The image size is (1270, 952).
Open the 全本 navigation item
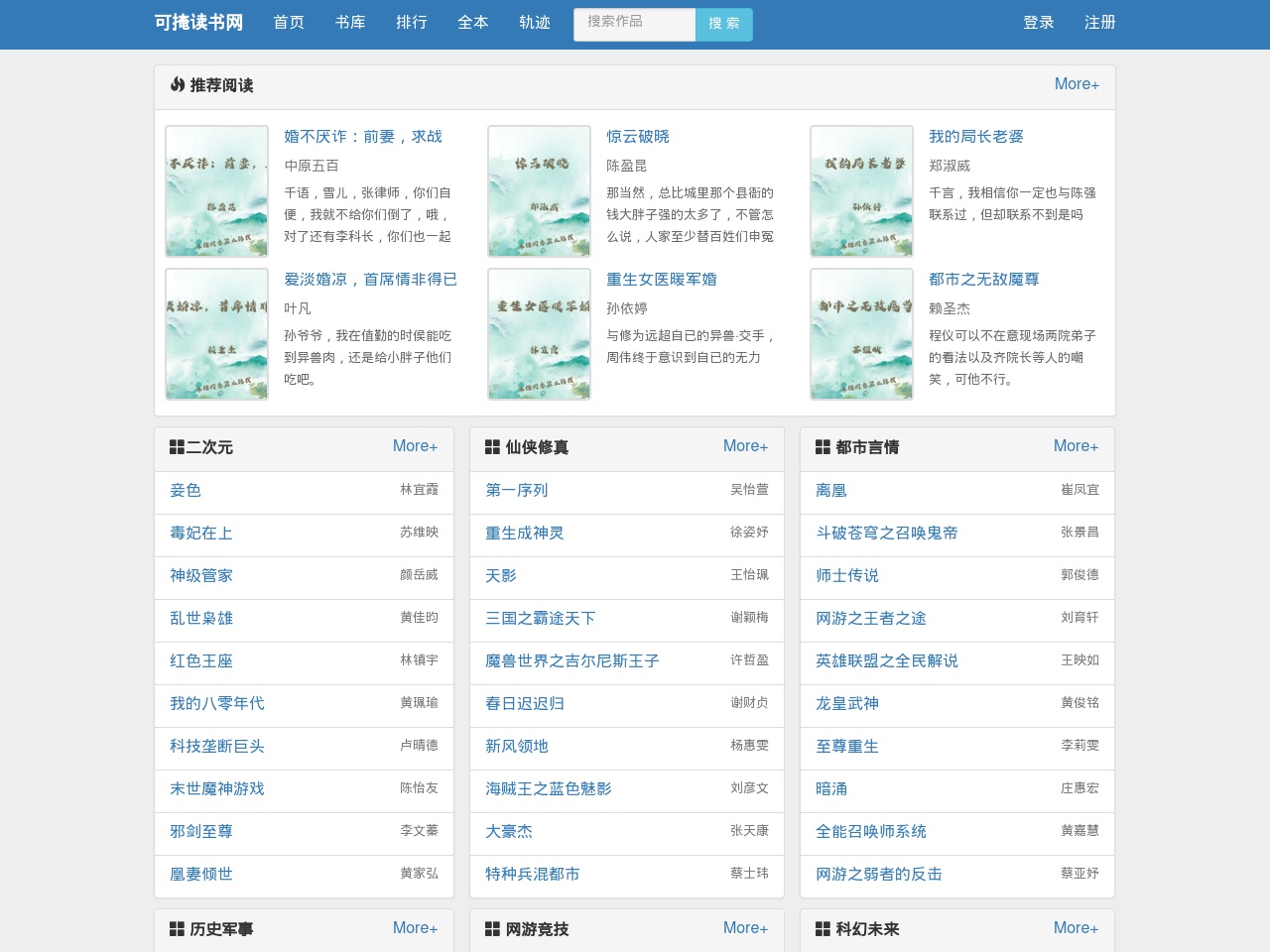[473, 23]
